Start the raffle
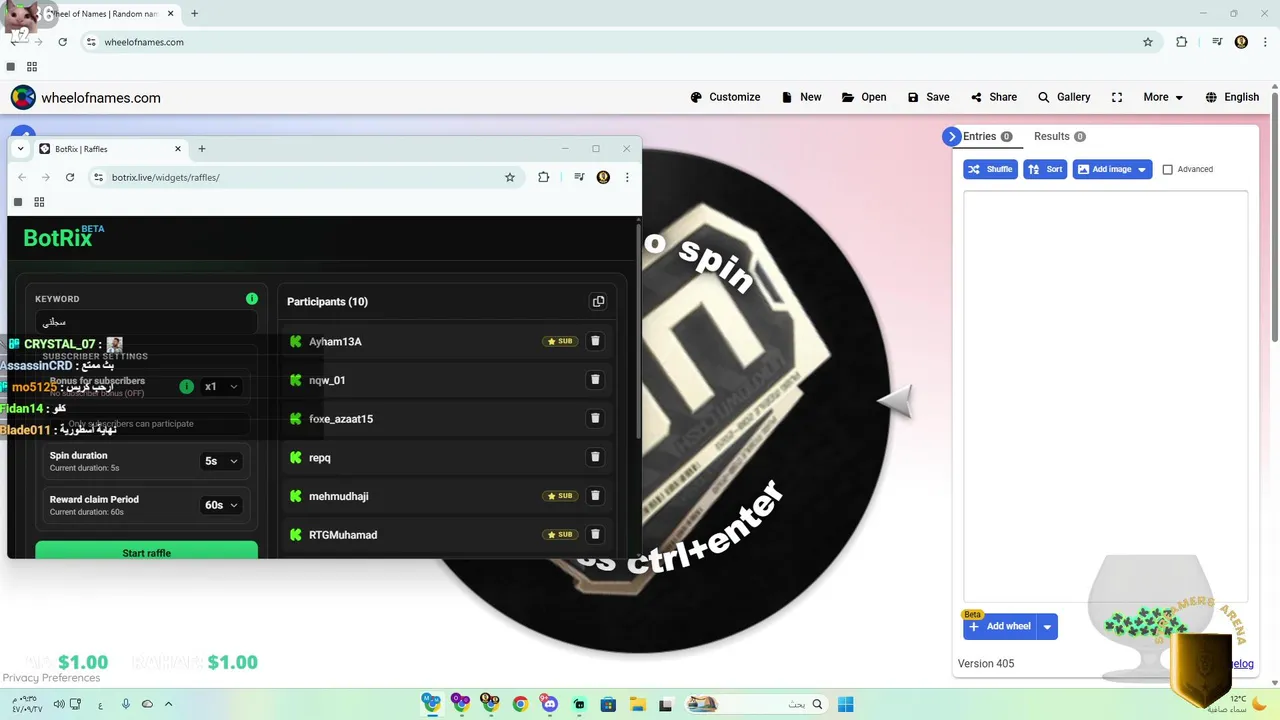Image resolution: width=1280 pixels, height=720 pixels. click(147, 551)
